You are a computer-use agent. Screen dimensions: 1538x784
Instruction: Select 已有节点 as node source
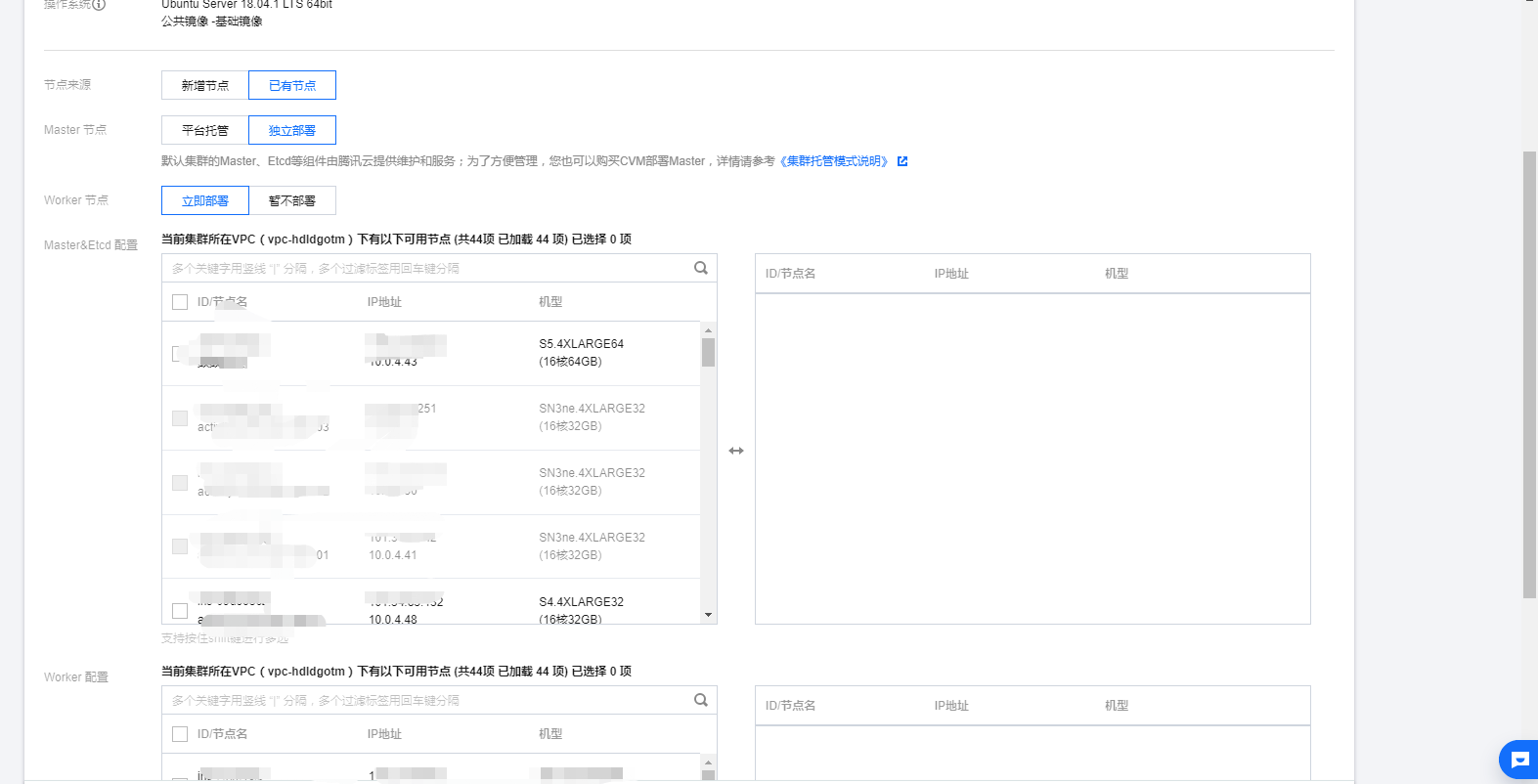point(292,85)
